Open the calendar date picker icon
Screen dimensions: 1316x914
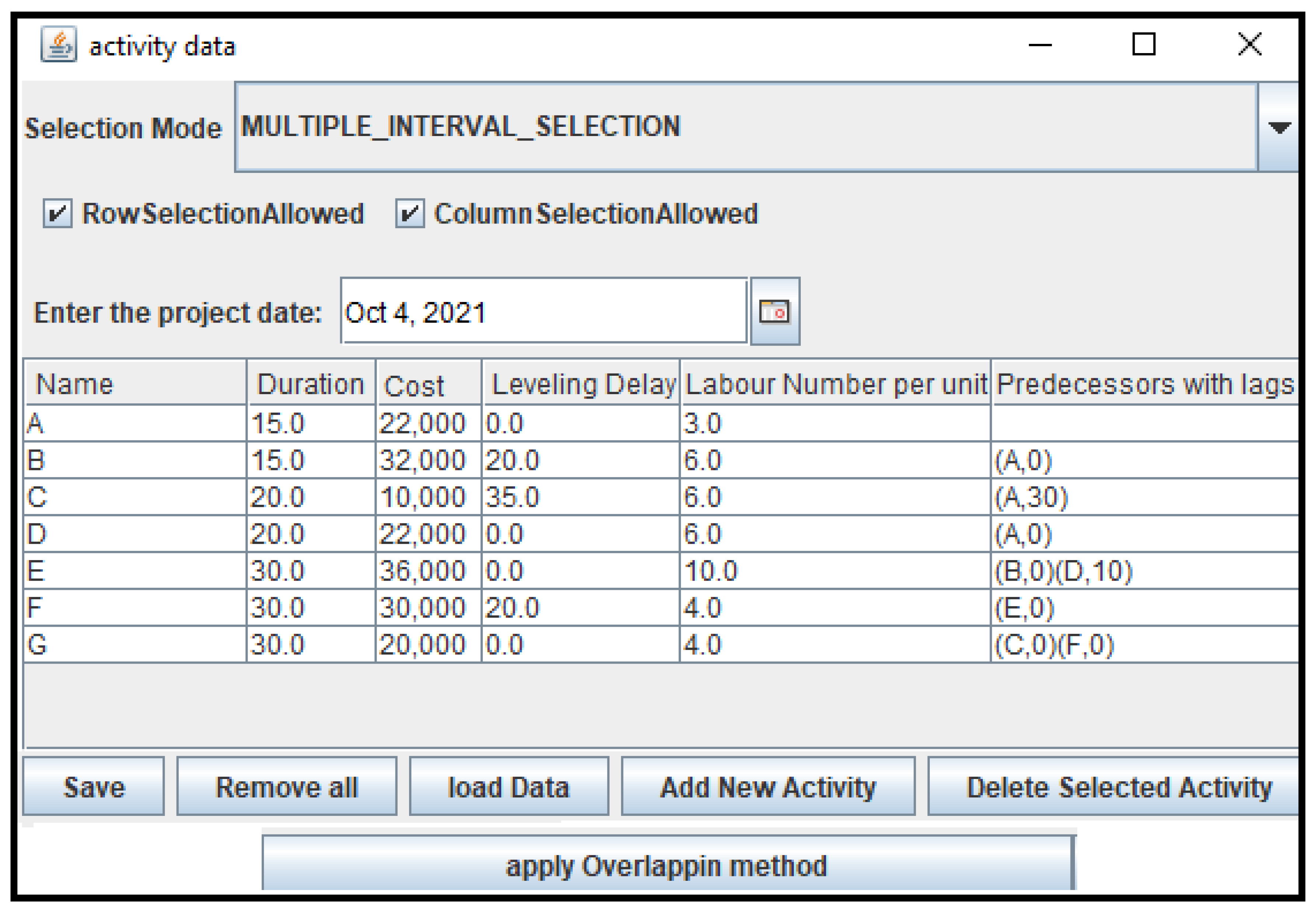776,312
